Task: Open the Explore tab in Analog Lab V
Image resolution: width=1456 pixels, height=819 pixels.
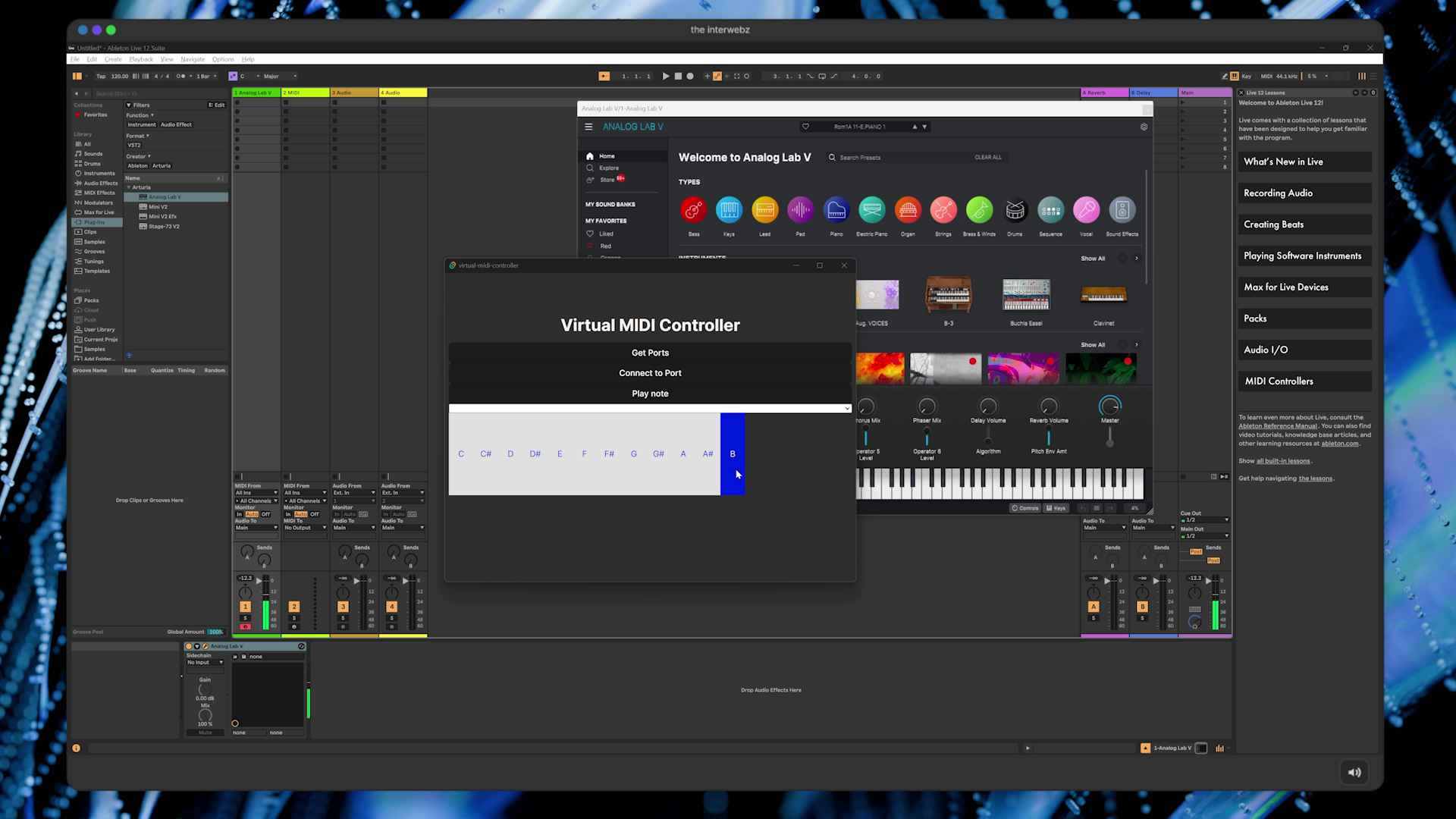Action: coord(609,168)
